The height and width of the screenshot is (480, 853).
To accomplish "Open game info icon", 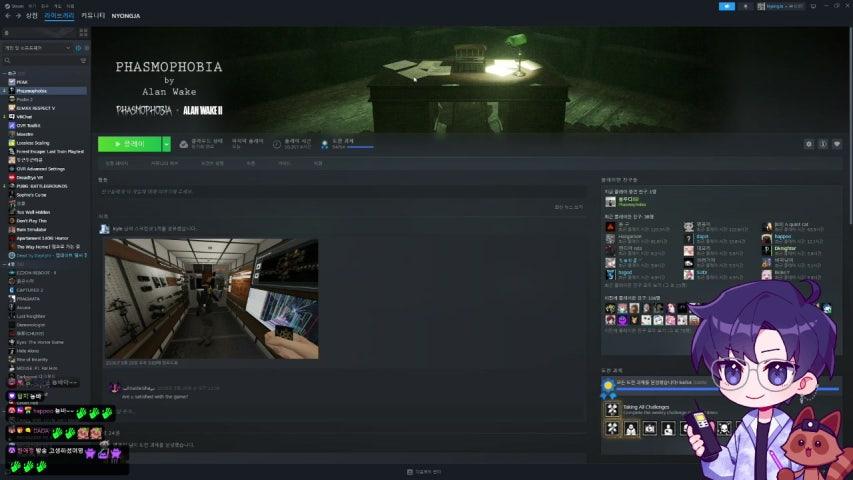I will click(823, 144).
